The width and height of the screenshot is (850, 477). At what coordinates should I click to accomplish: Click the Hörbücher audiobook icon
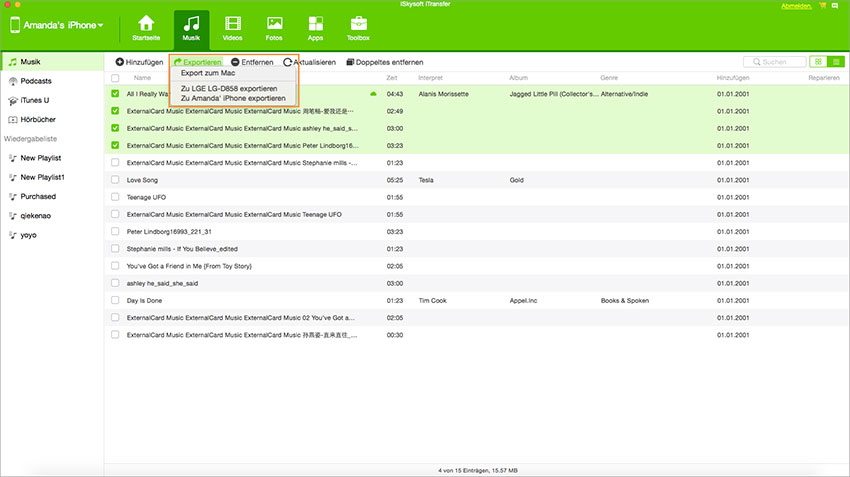point(12,120)
